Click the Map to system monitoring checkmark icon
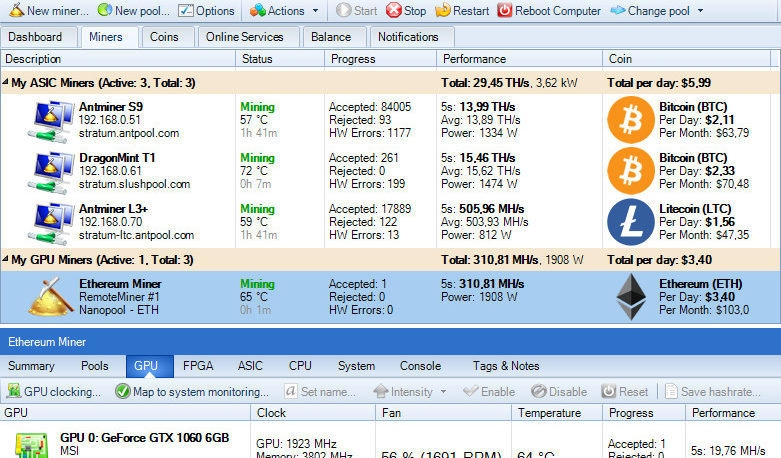 pyautogui.click(x=122, y=391)
